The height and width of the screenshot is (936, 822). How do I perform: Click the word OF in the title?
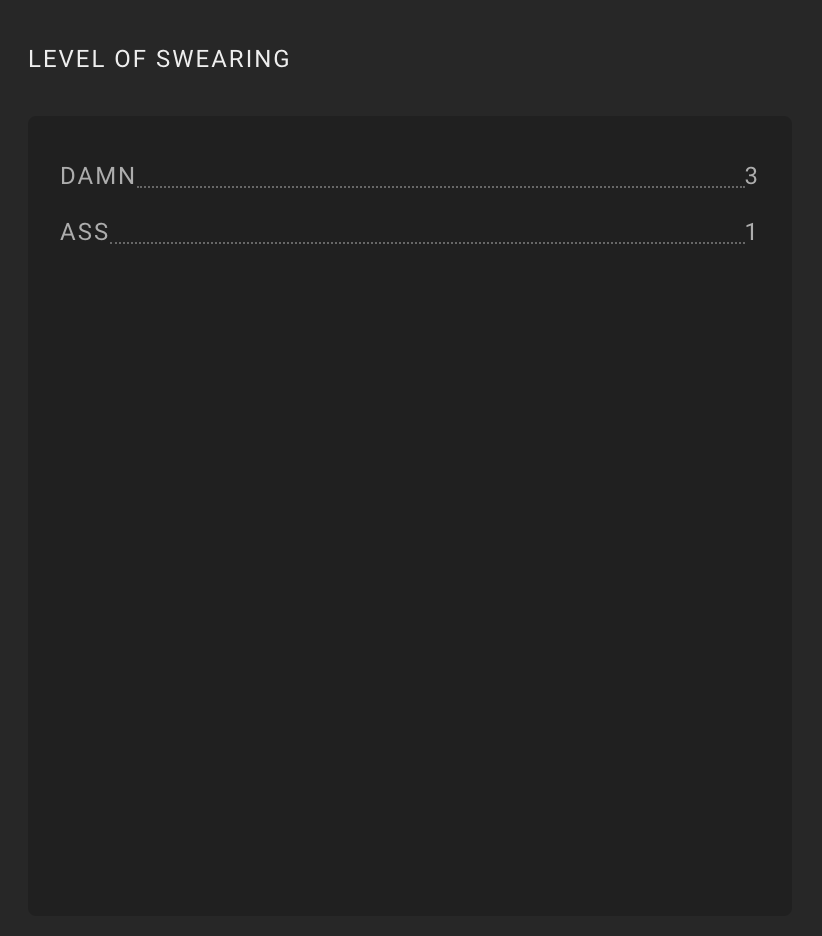(x=130, y=59)
